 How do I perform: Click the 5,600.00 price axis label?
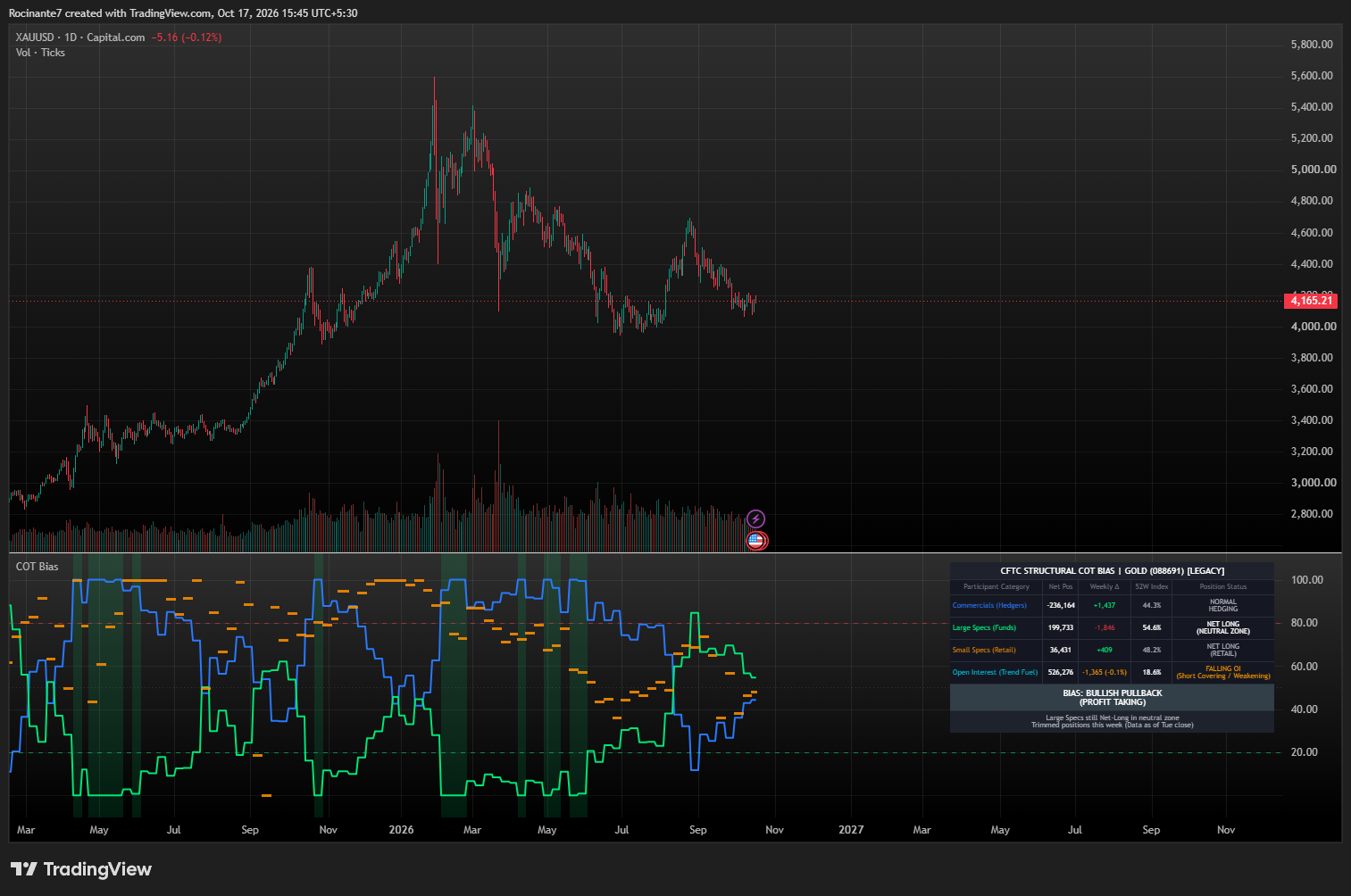tap(1312, 76)
